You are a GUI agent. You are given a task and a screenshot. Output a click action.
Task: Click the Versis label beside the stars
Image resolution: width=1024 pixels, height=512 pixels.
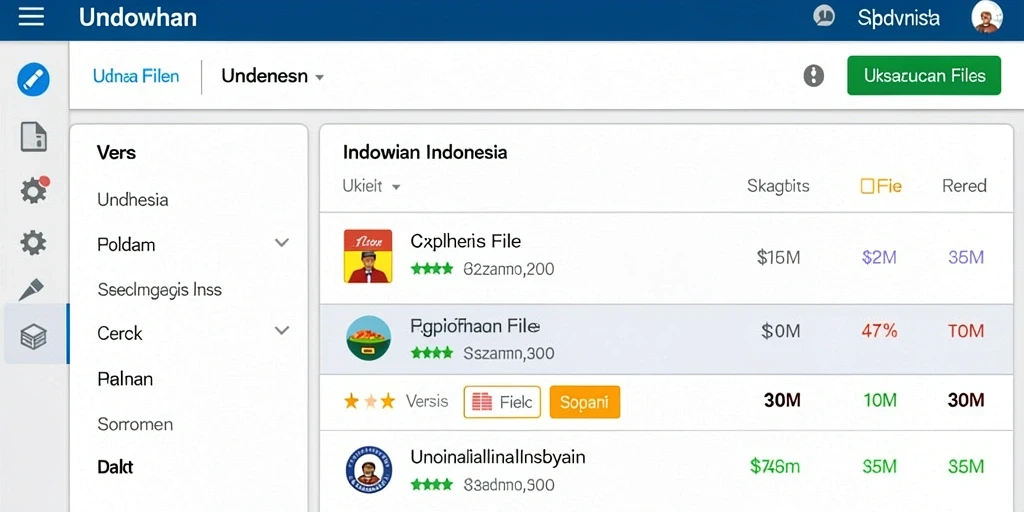coord(426,401)
